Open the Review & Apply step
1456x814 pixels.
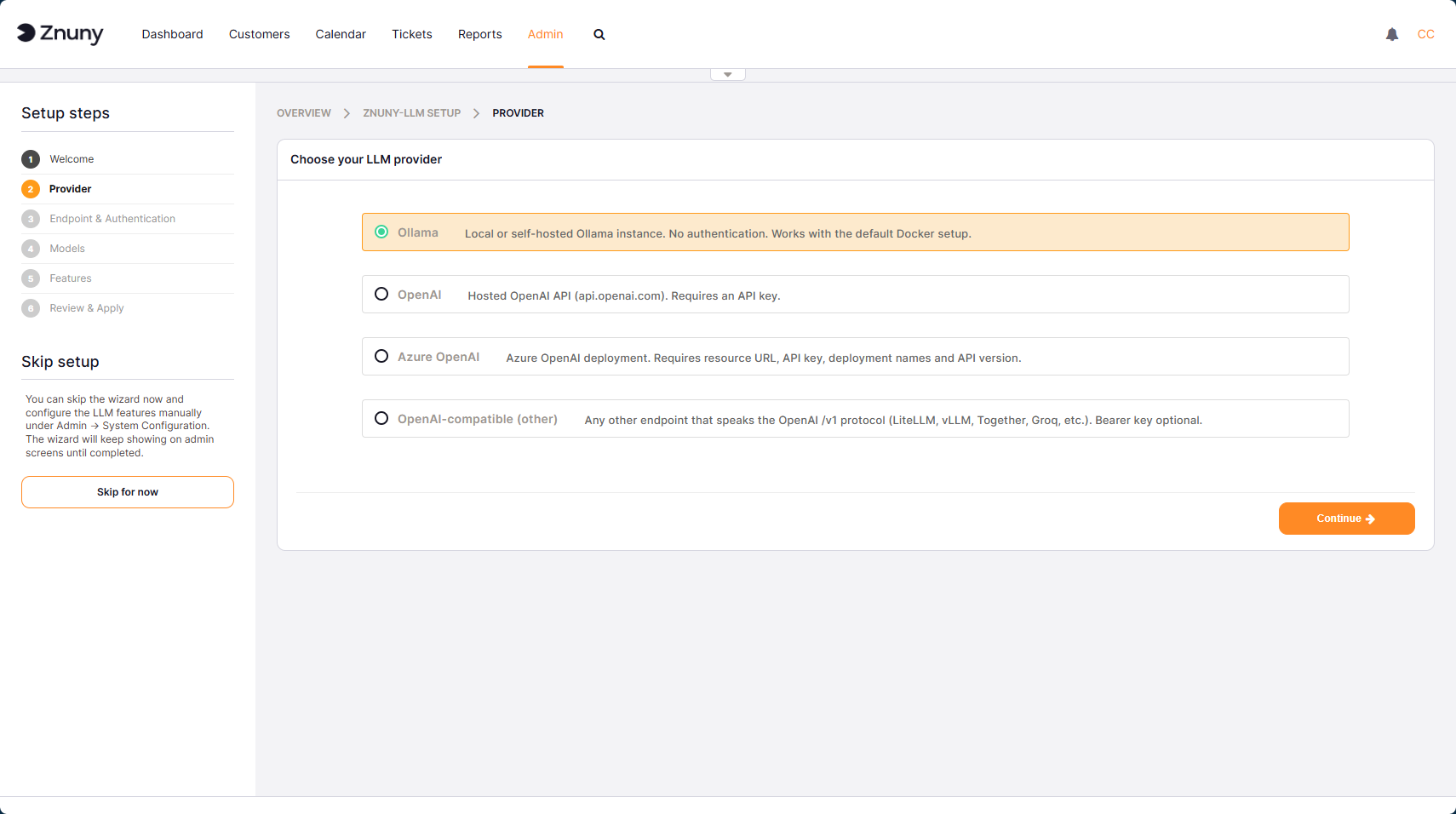(87, 308)
